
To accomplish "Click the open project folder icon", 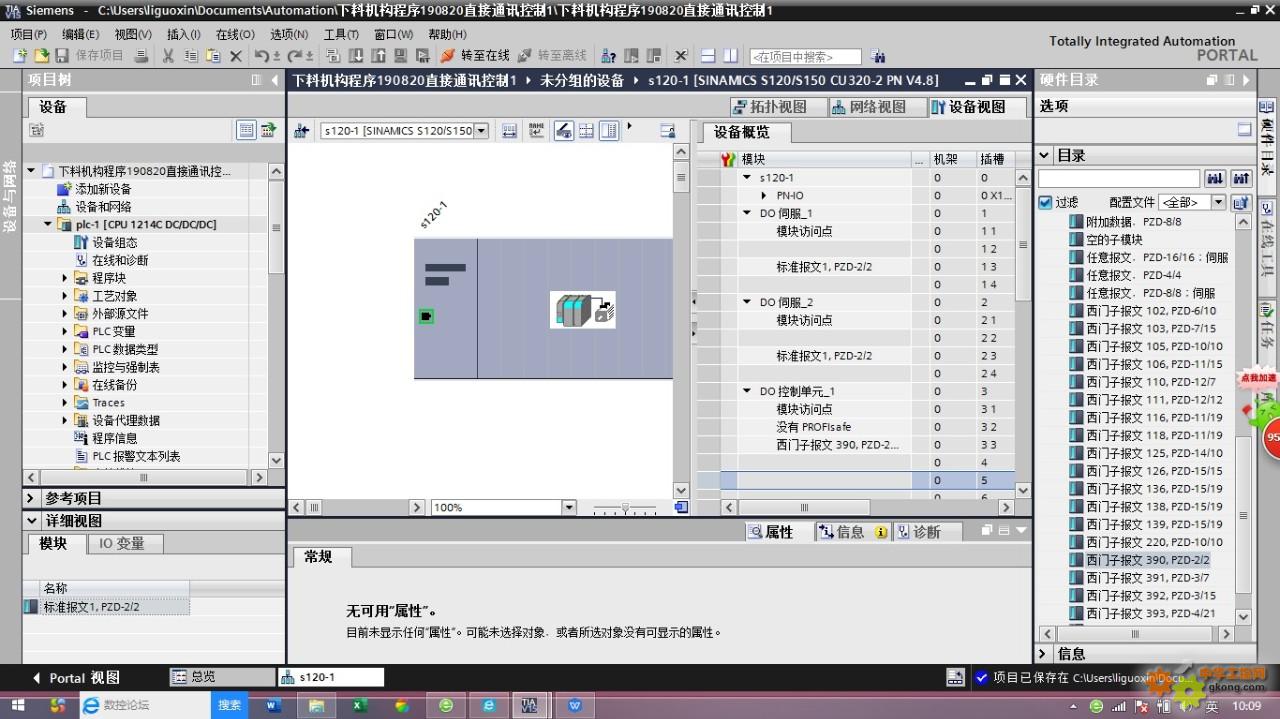I will 41,55.
